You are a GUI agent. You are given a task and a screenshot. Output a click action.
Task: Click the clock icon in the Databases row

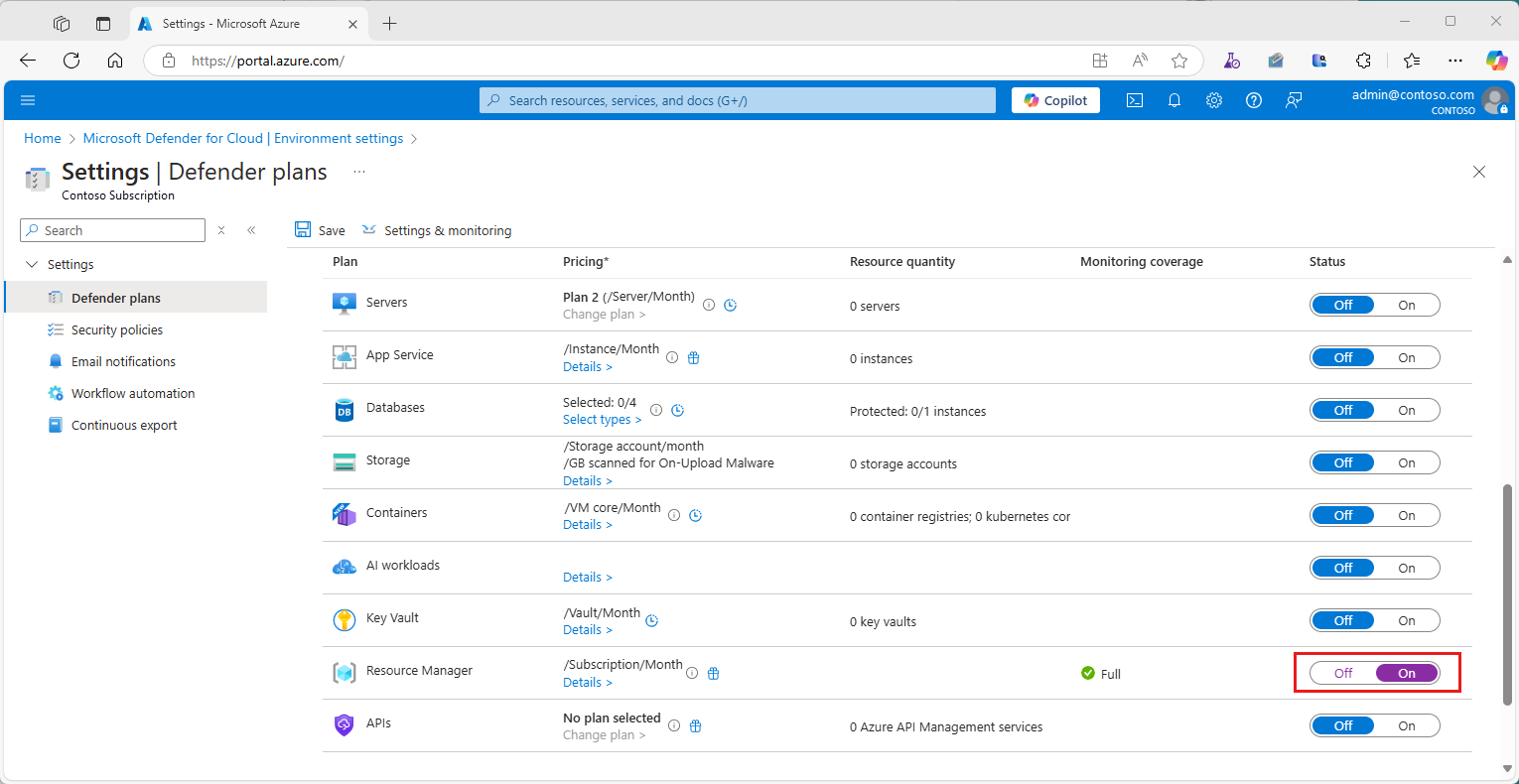click(x=677, y=410)
